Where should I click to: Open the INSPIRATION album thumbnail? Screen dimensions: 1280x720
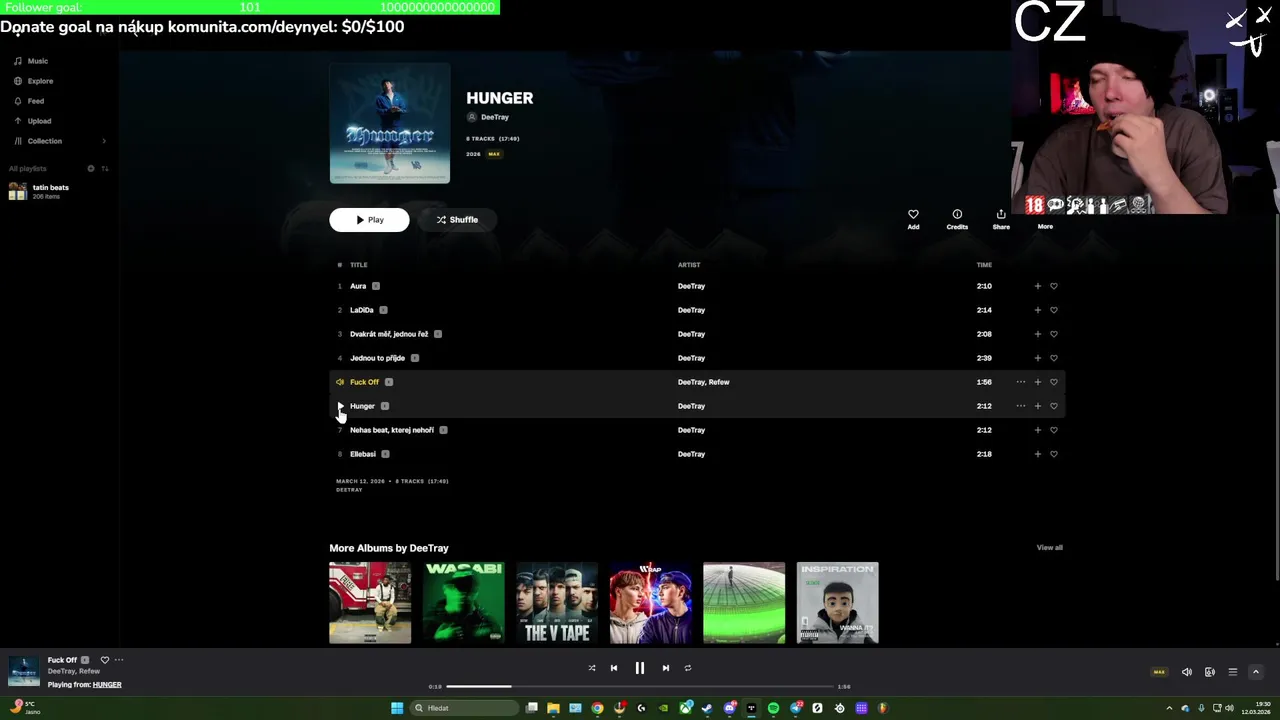837,603
